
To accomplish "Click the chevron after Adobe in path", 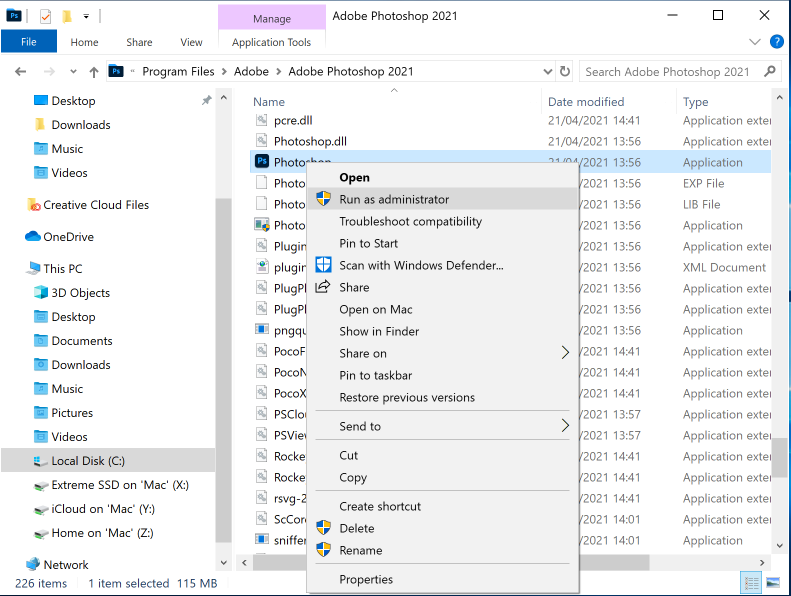I will click(278, 72).
